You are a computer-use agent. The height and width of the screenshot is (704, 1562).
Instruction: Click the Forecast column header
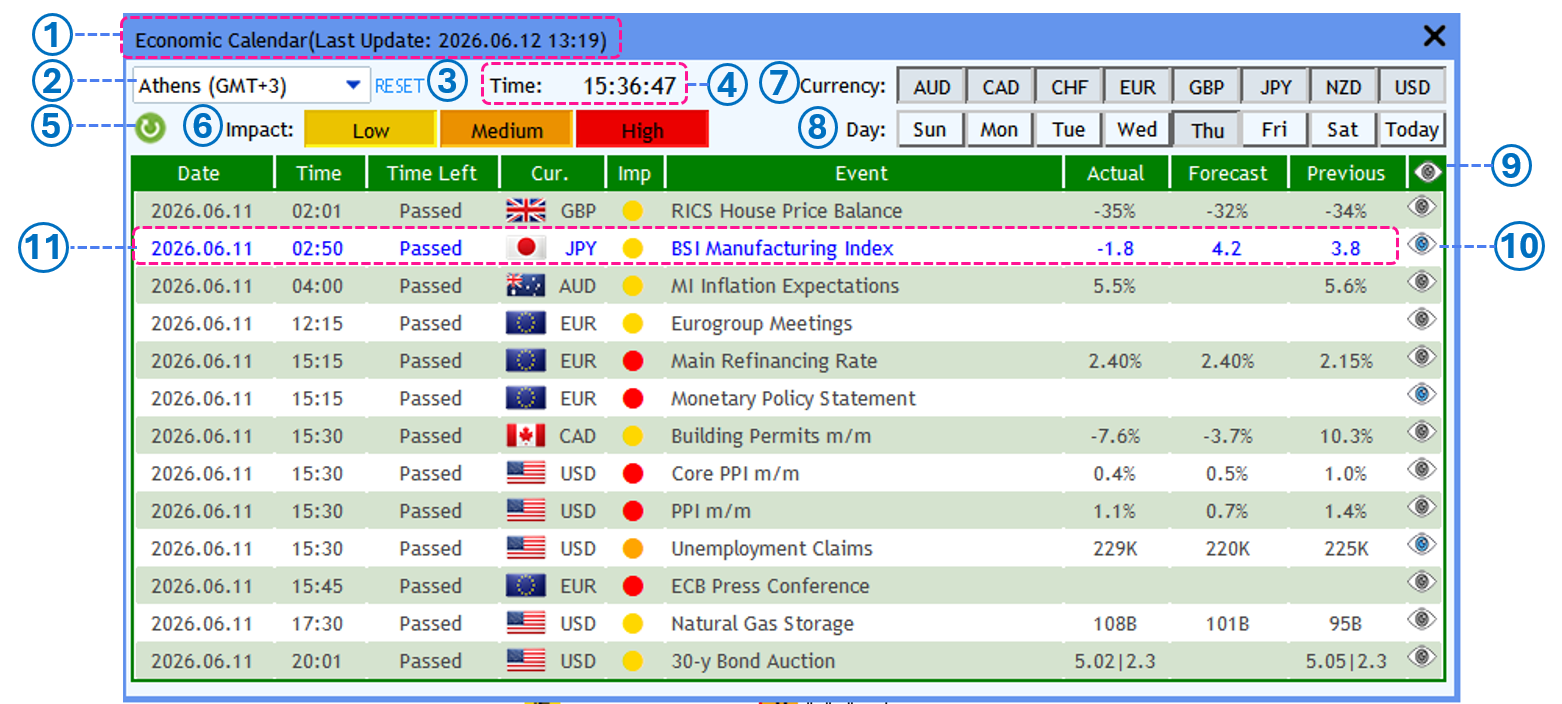[1227, 173]
